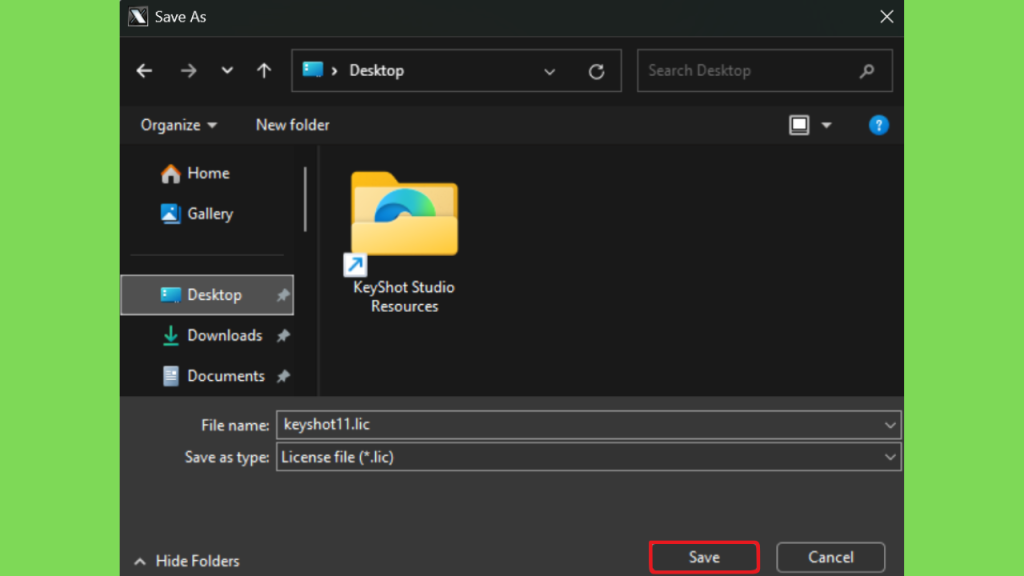Open the recent locations chevron
Image resolution: width=1024 pixels, height=576 pixels.
227,71
